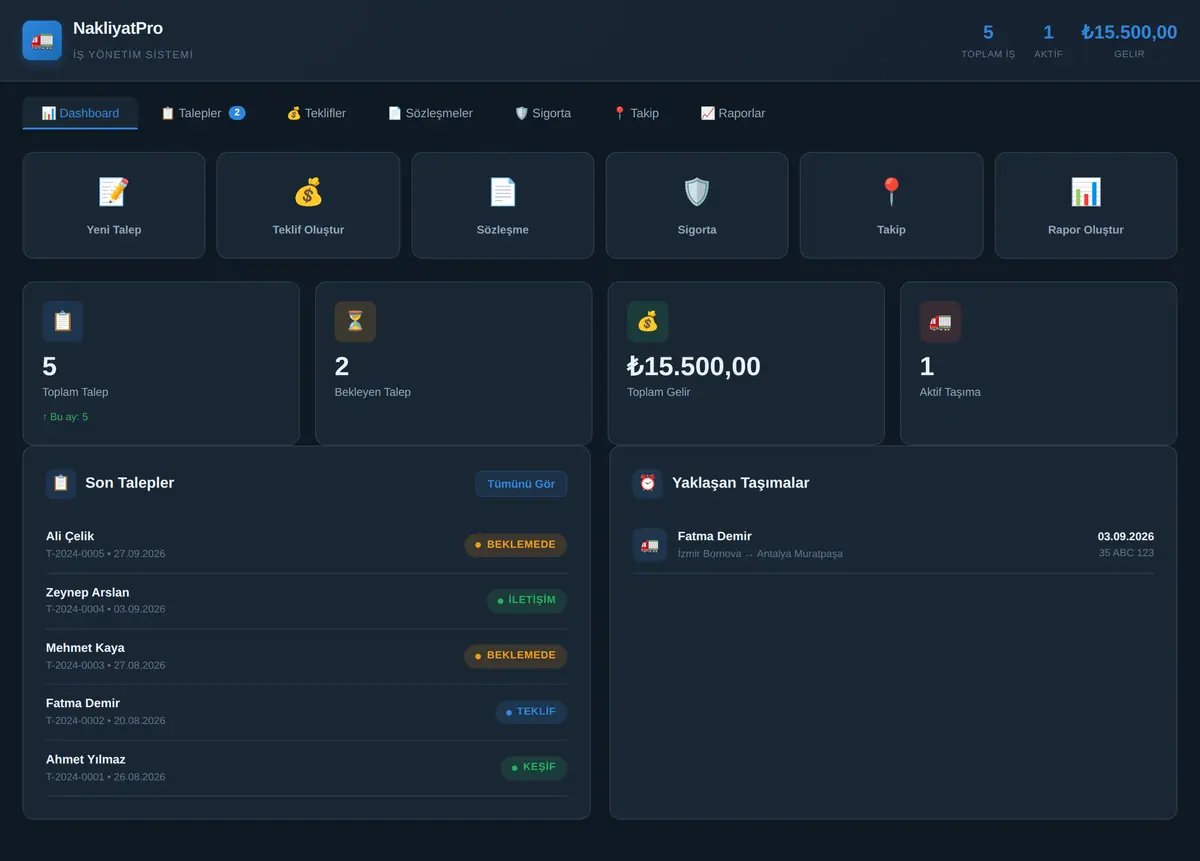The width and height of the screenshot is (1200, 861).
Task: Click the clipboard icon beside Son Talepler
Action: pos(61,483)
